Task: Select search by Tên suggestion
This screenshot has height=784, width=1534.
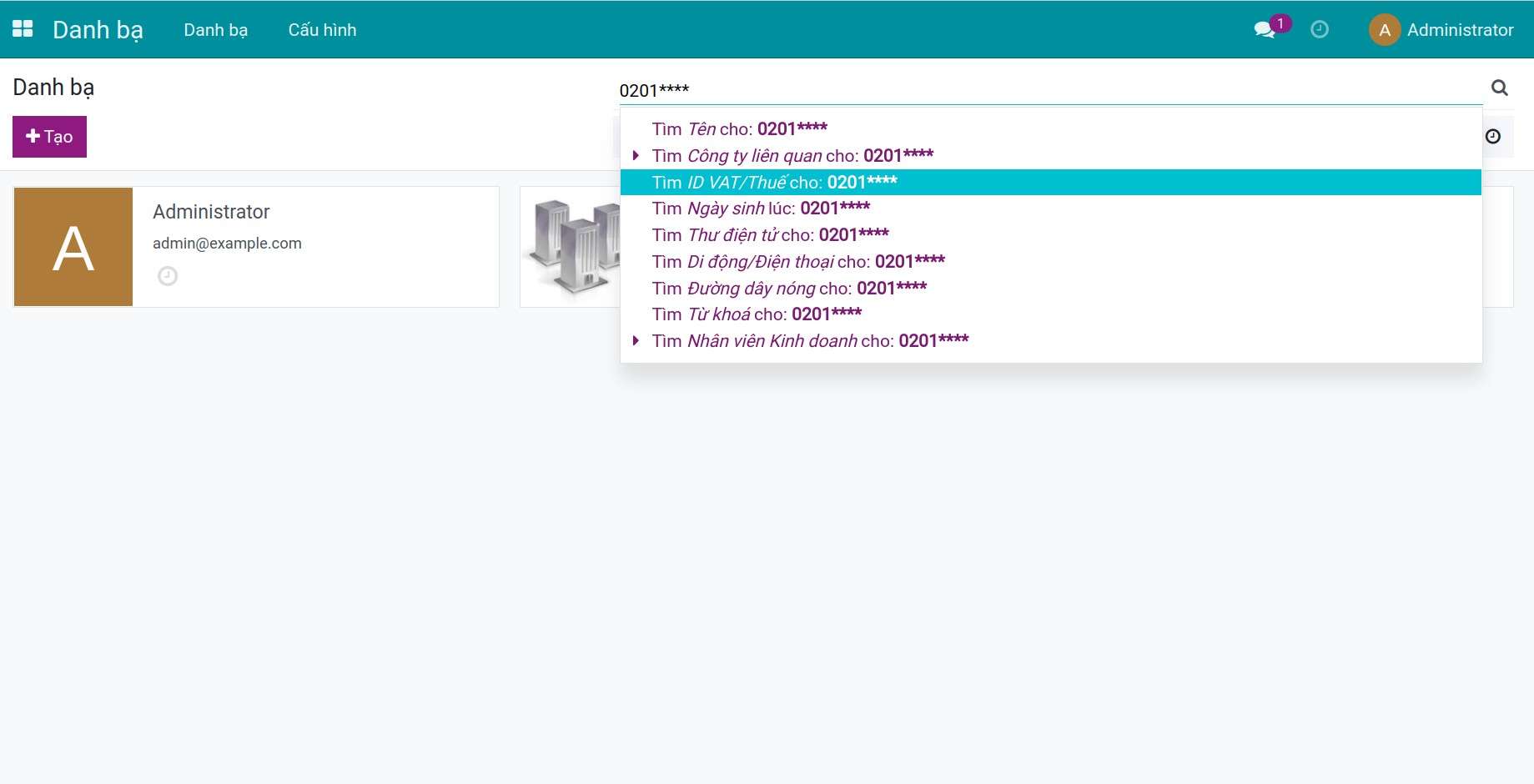Action: pos(739,129)
